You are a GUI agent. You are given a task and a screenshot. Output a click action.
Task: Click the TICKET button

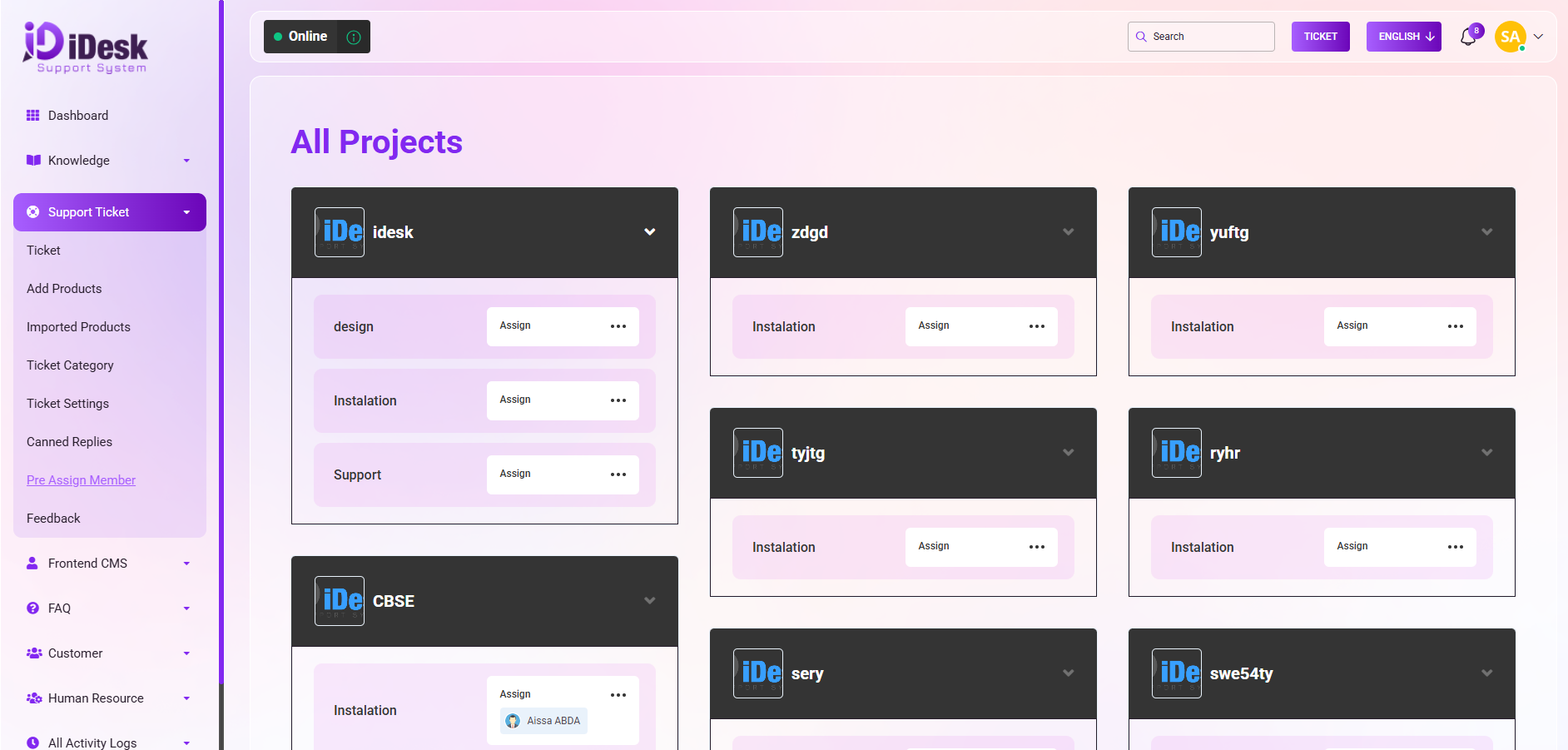tap(1320, 37)
